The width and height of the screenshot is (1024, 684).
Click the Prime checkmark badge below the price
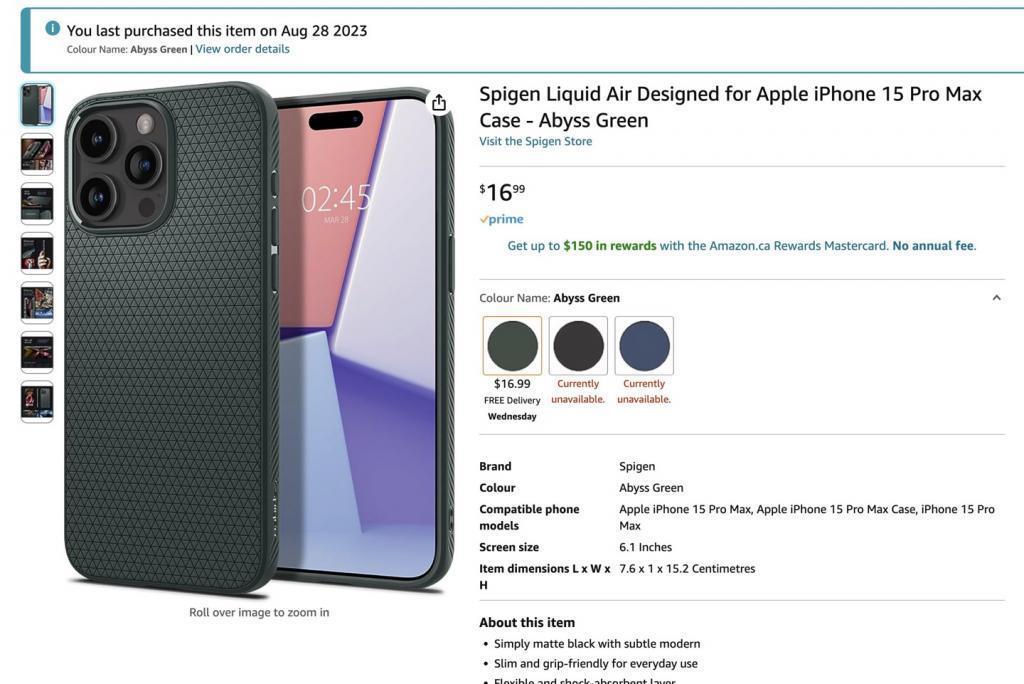pyautogui.click(x=501, y=218)
